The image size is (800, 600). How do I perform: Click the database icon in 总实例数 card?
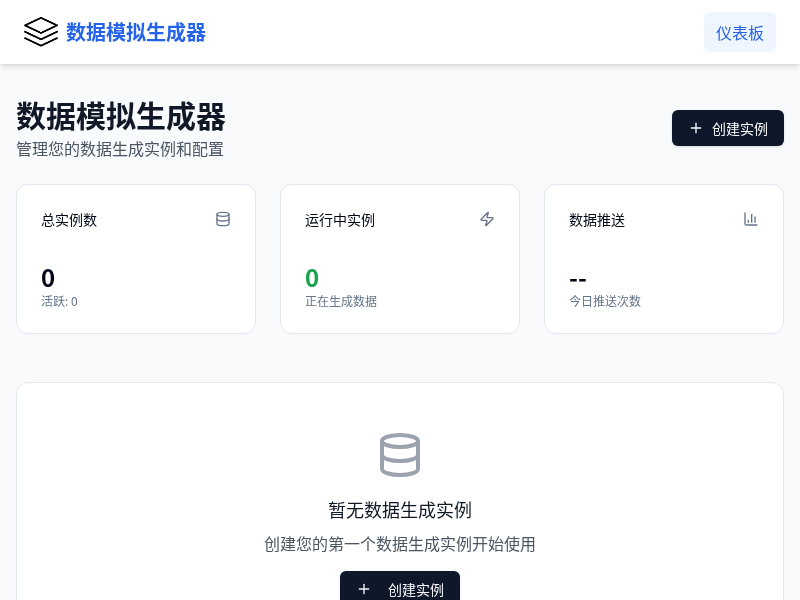click(x=223, y=219)
